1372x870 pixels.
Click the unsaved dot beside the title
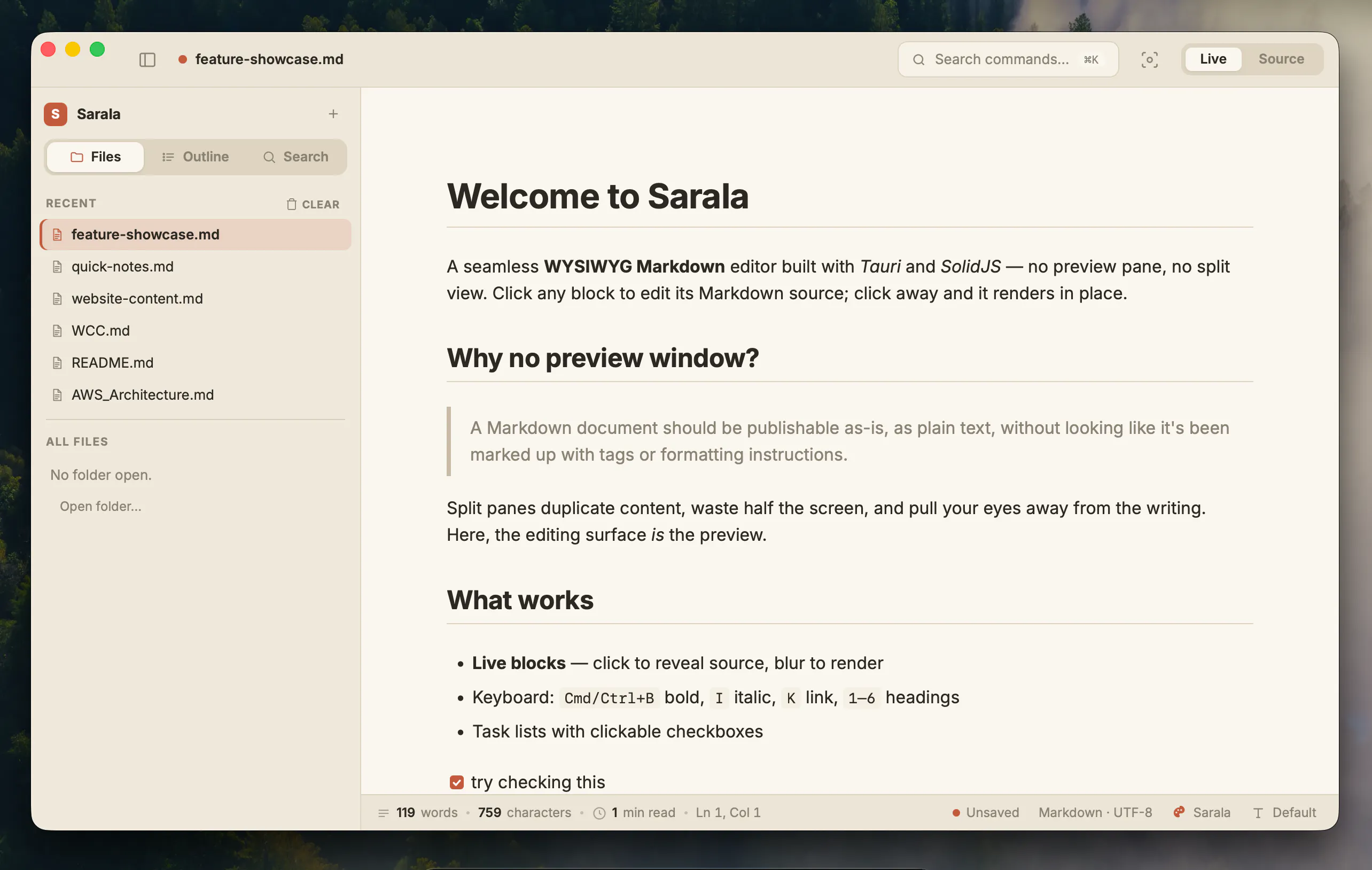point(182,59)
